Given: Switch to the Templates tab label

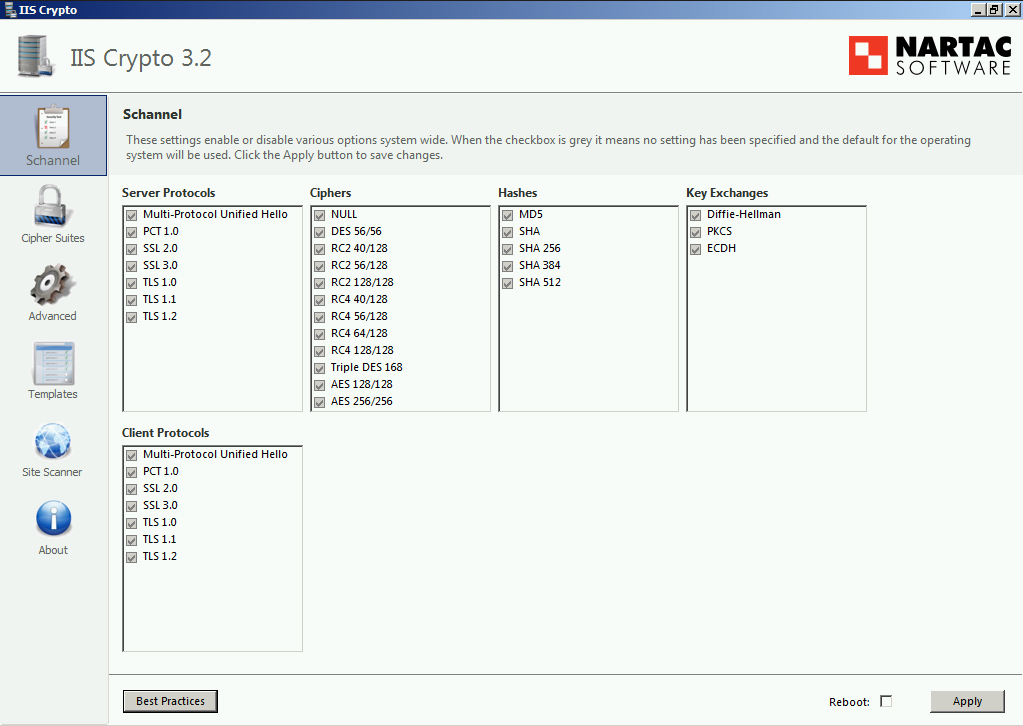Looking at the screenshot, I should [x=53, y=394].
